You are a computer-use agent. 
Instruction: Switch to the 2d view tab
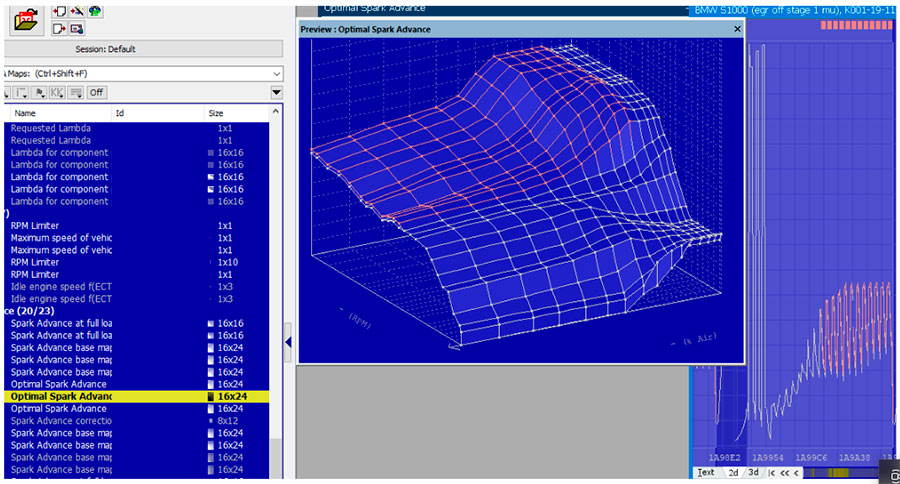[x=732, y=472]
